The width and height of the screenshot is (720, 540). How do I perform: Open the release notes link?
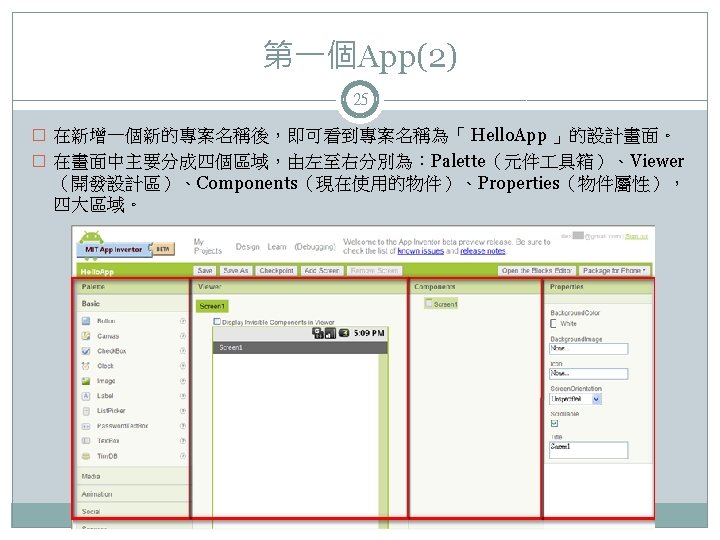483,251
